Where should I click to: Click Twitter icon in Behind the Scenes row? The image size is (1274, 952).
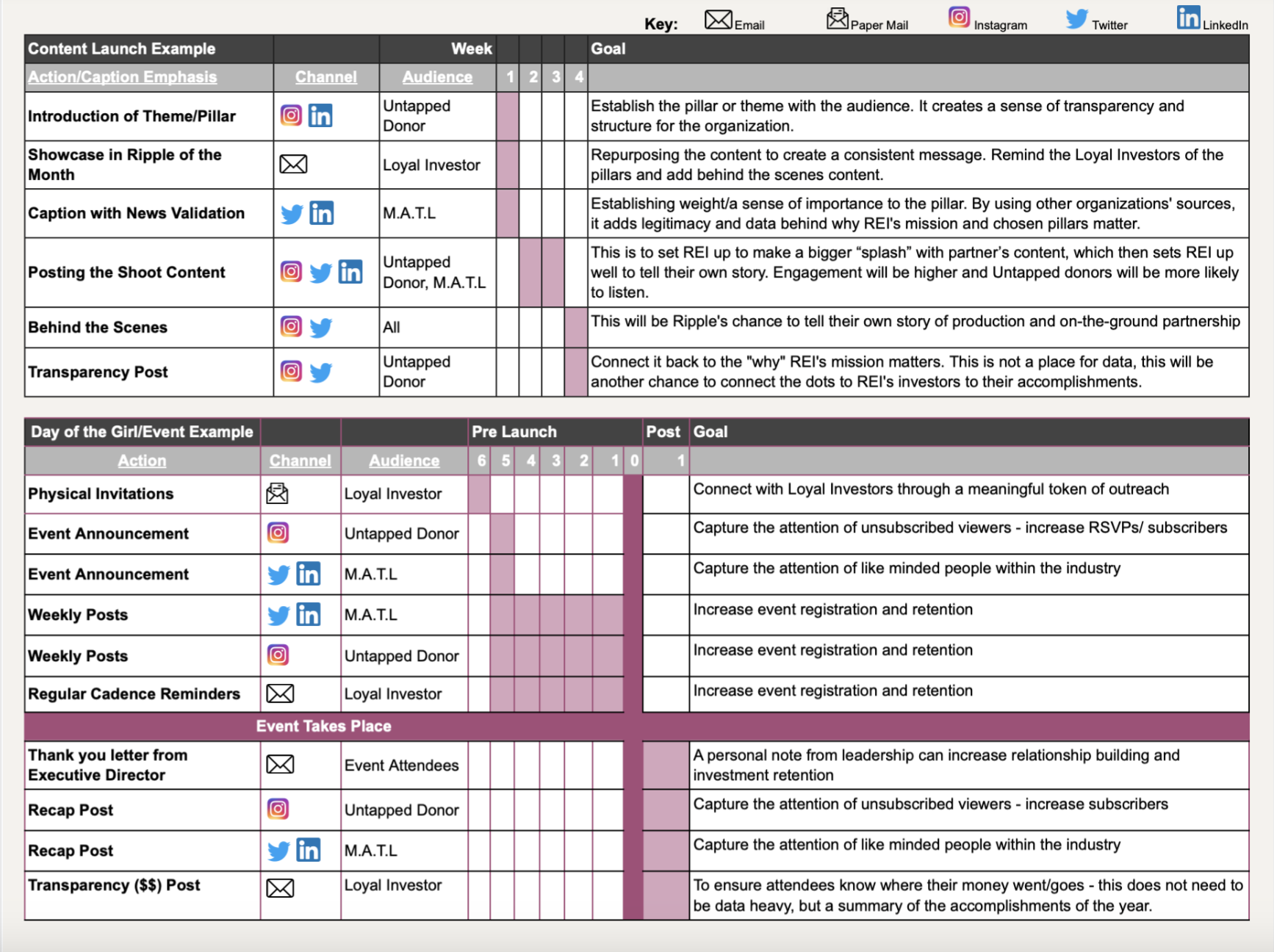320,327
